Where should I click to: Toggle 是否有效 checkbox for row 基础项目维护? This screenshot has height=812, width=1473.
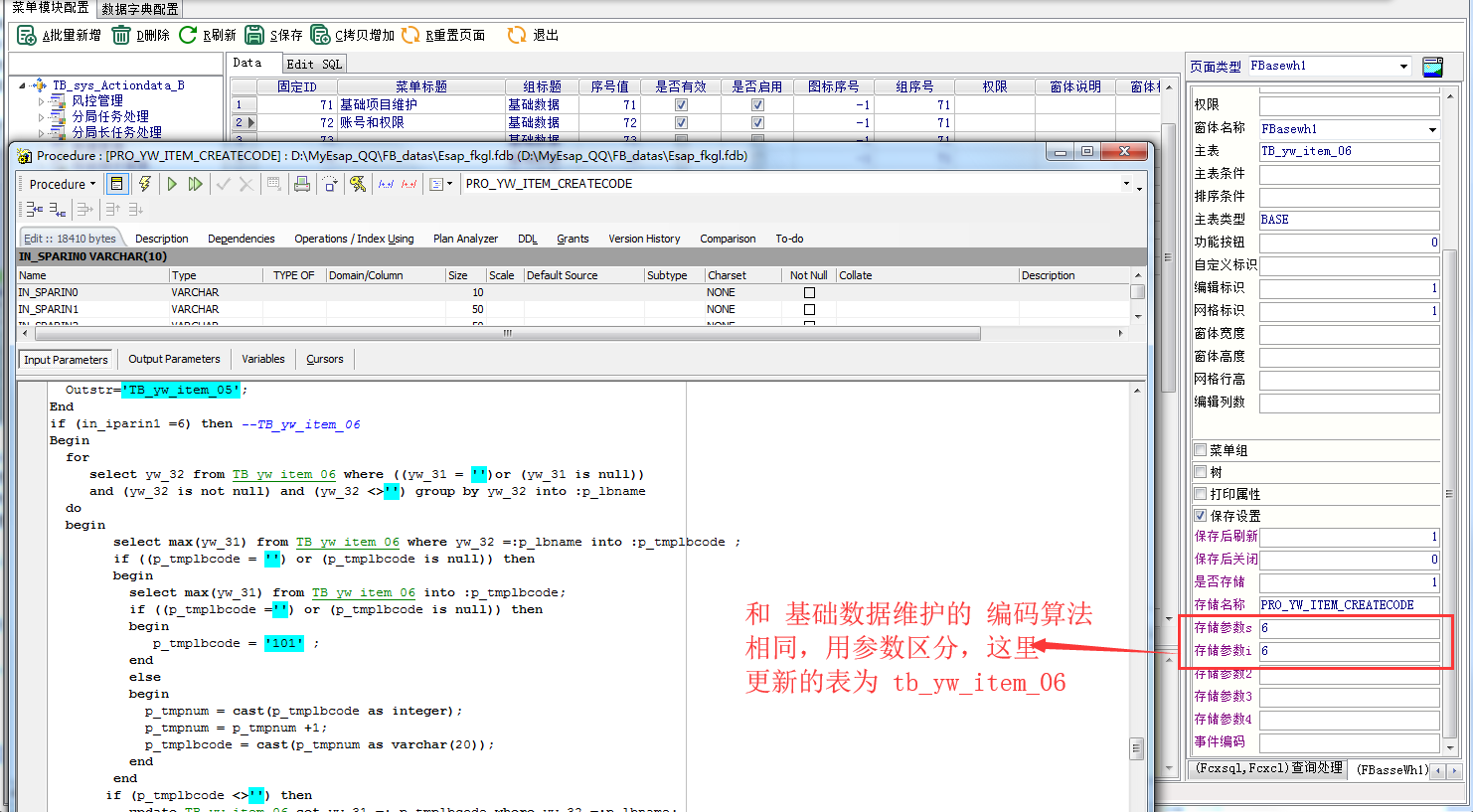pos(681,104)
